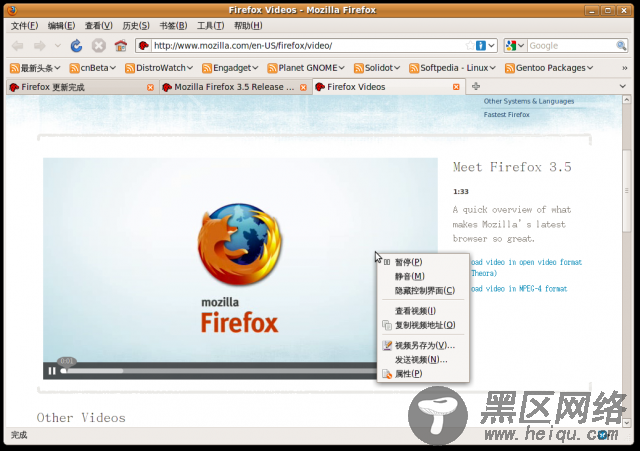
Task: Open the Google search engine selector
Action: tap(515, 46)
